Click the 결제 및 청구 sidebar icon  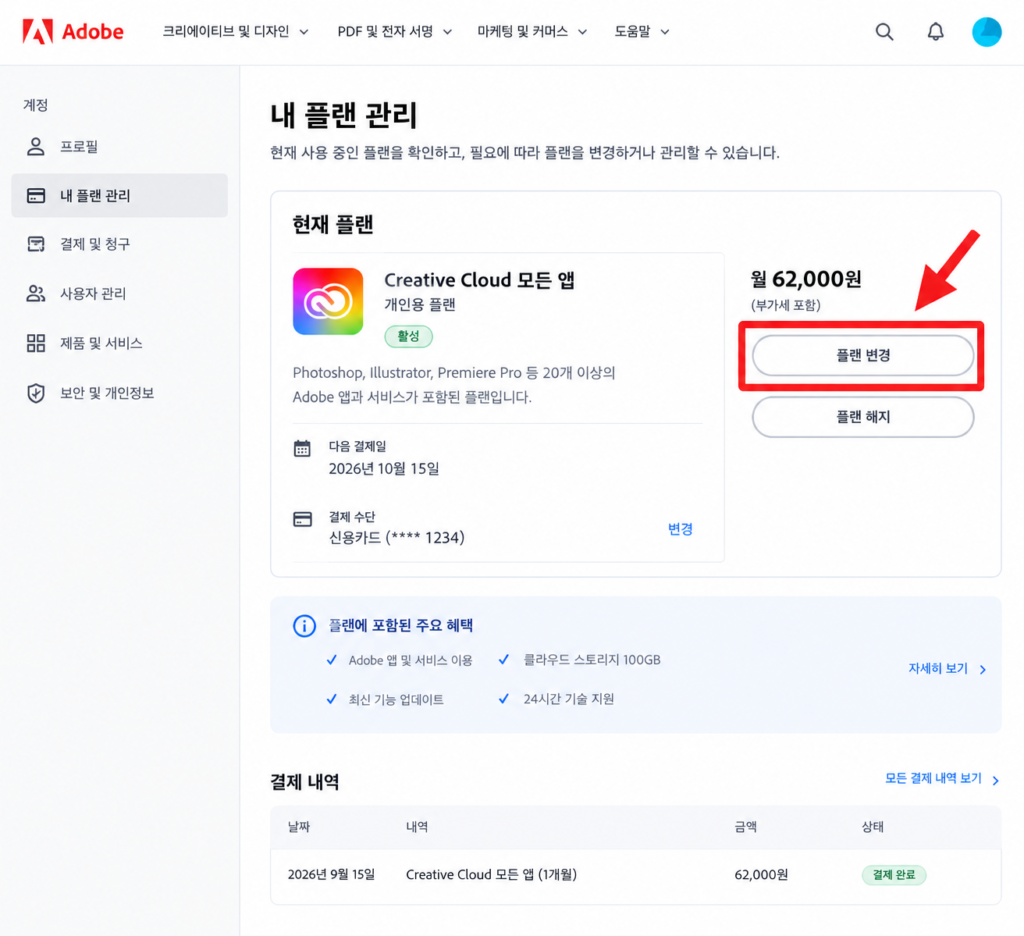pyautogui.click(x=36, y=244)
